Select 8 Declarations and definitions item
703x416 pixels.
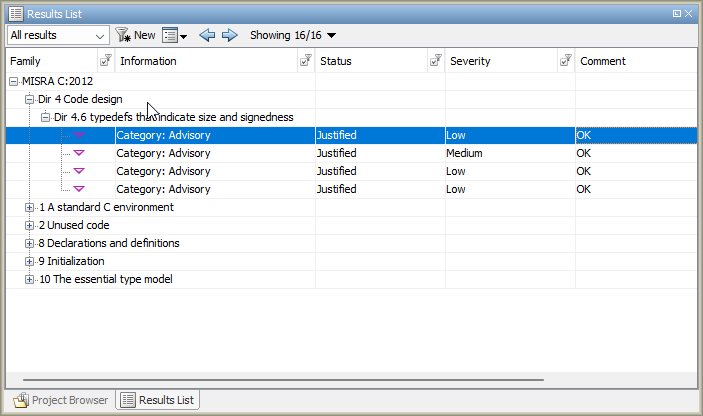coord(109,243)
